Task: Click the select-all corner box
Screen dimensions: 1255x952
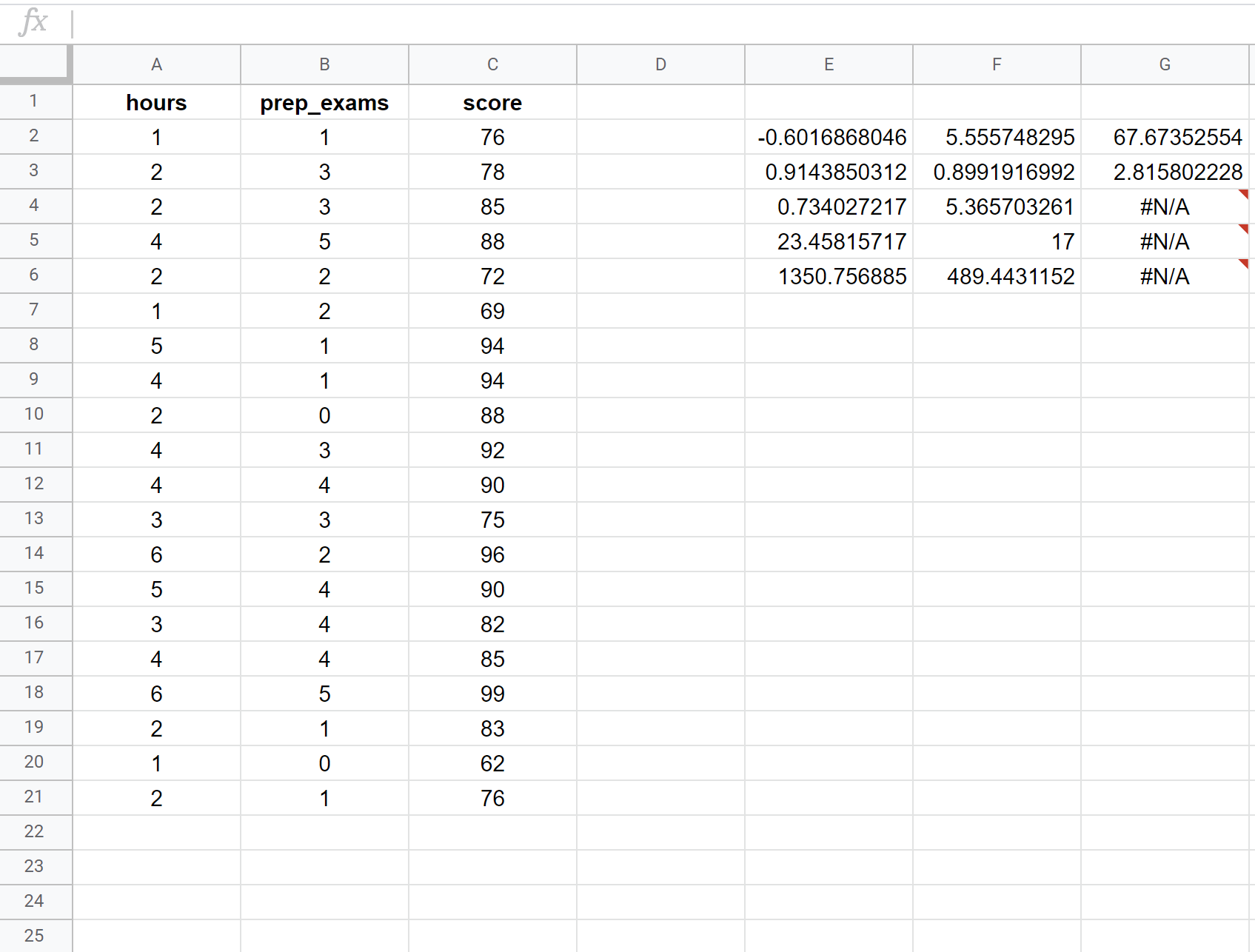Action: (36, 63)
